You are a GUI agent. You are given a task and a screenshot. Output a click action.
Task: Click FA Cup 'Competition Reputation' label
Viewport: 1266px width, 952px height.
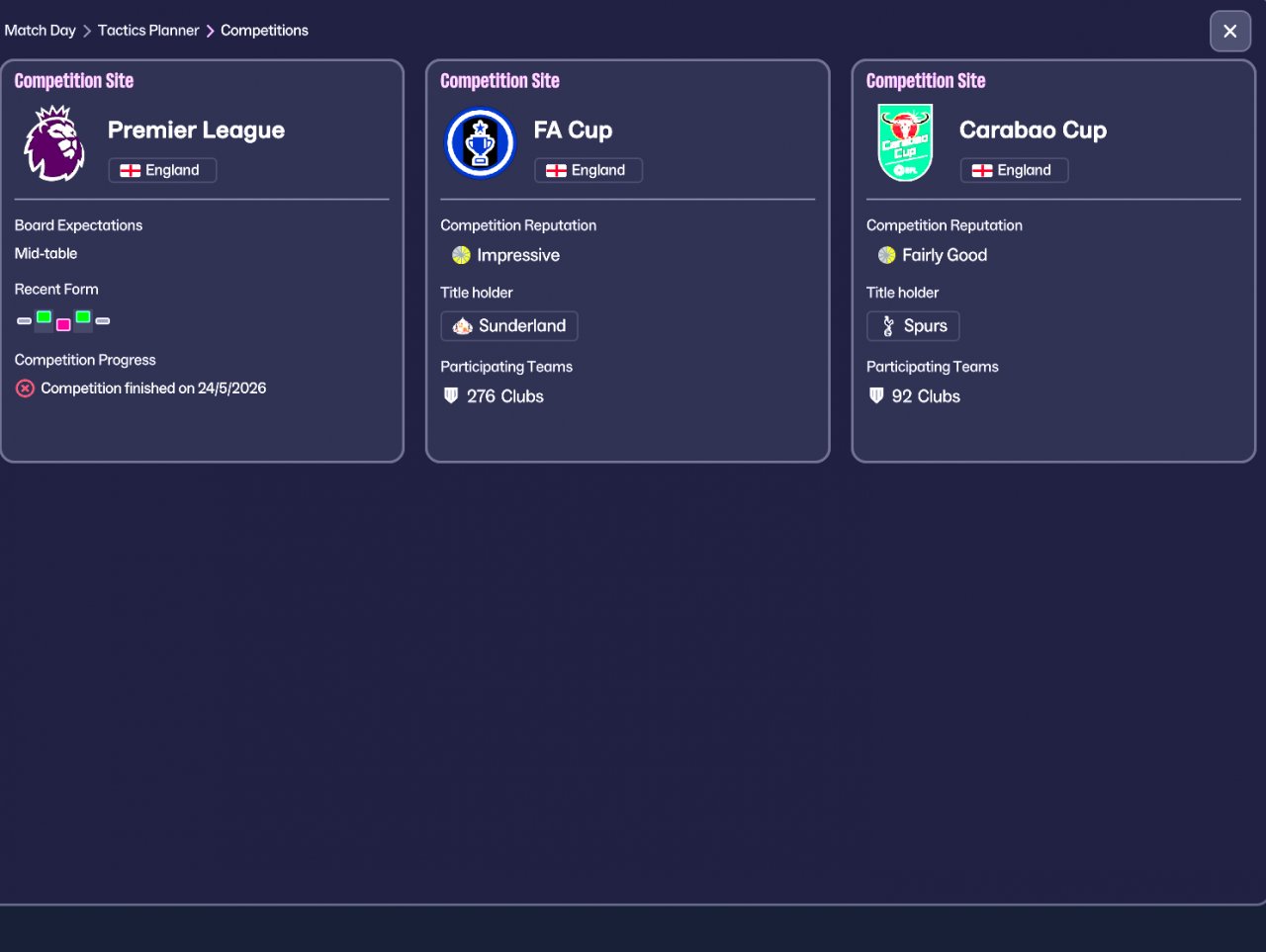click(x=518, y=225)
